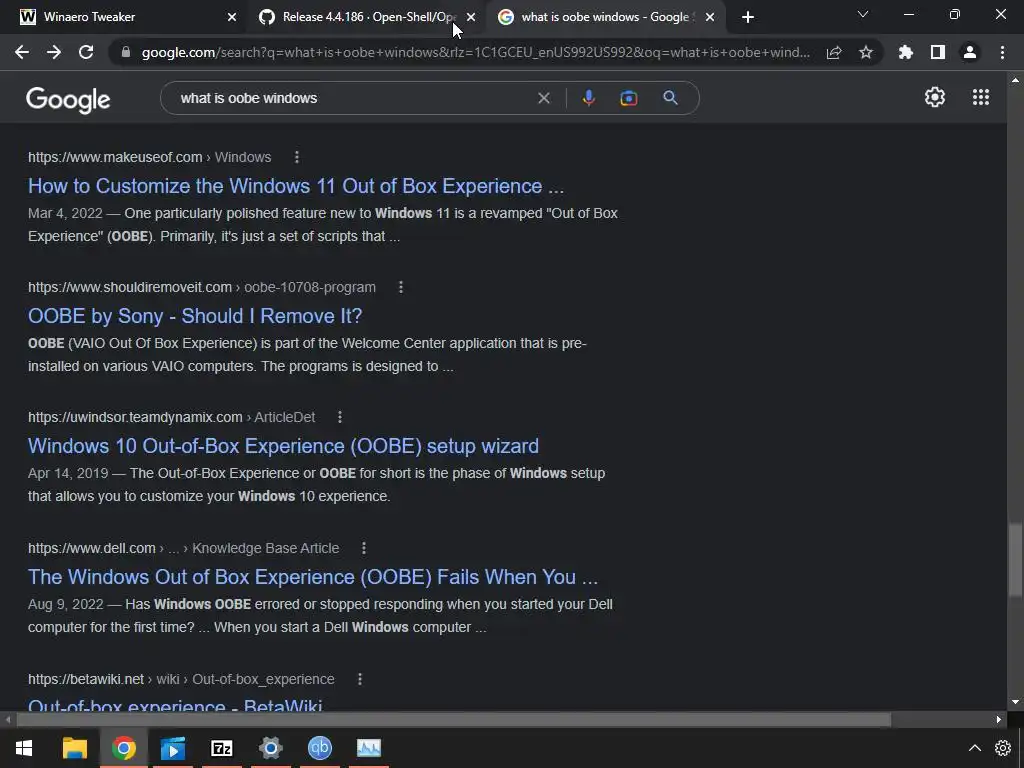Click the makeuseof.com result URL
The image size is (1024, 768).
(115, 157)
